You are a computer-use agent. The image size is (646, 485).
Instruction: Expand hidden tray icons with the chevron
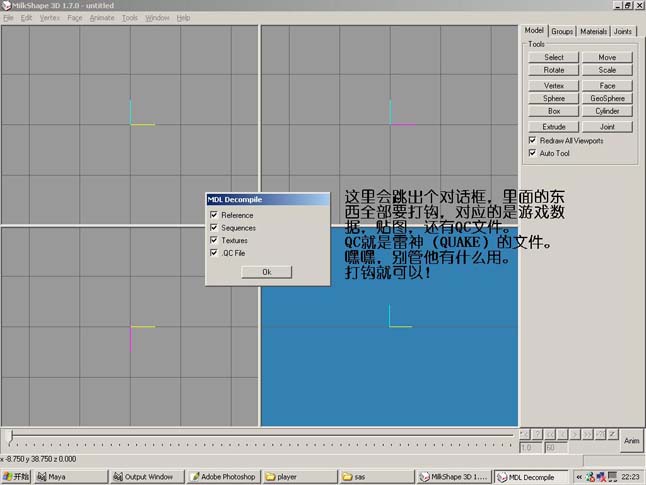pos(579,477)
